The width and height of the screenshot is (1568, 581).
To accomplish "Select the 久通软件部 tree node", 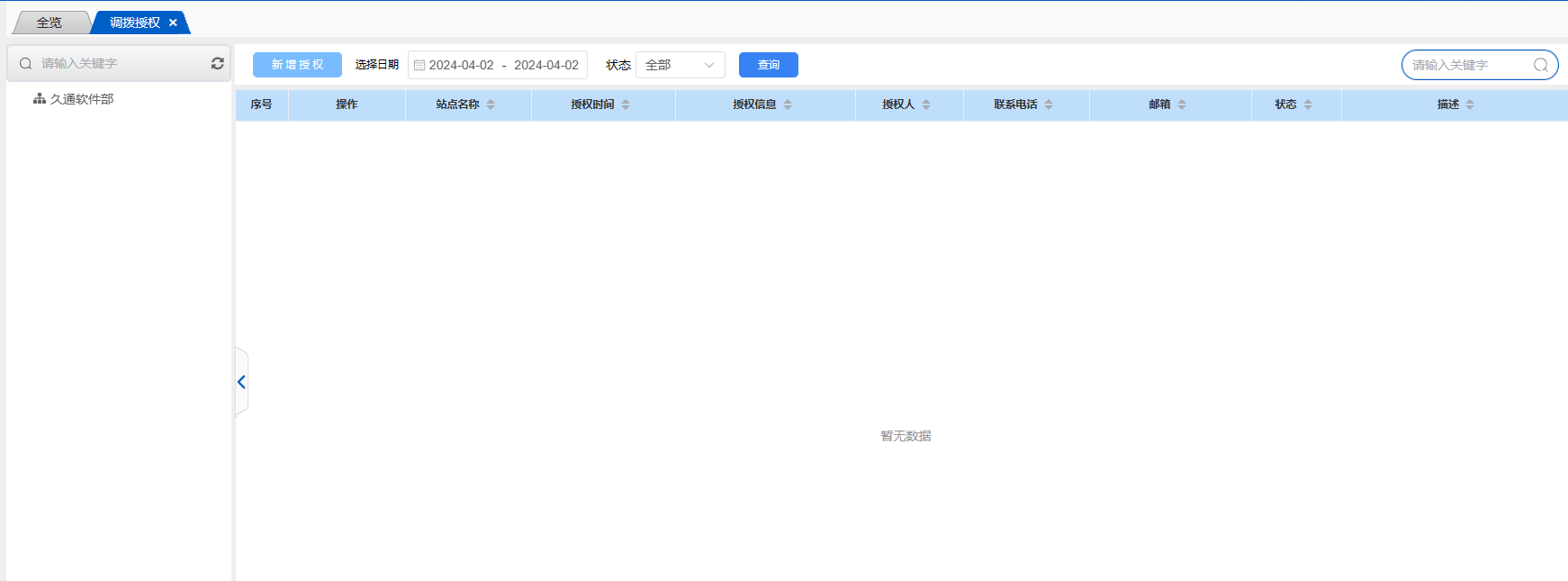I will [81, 99].
